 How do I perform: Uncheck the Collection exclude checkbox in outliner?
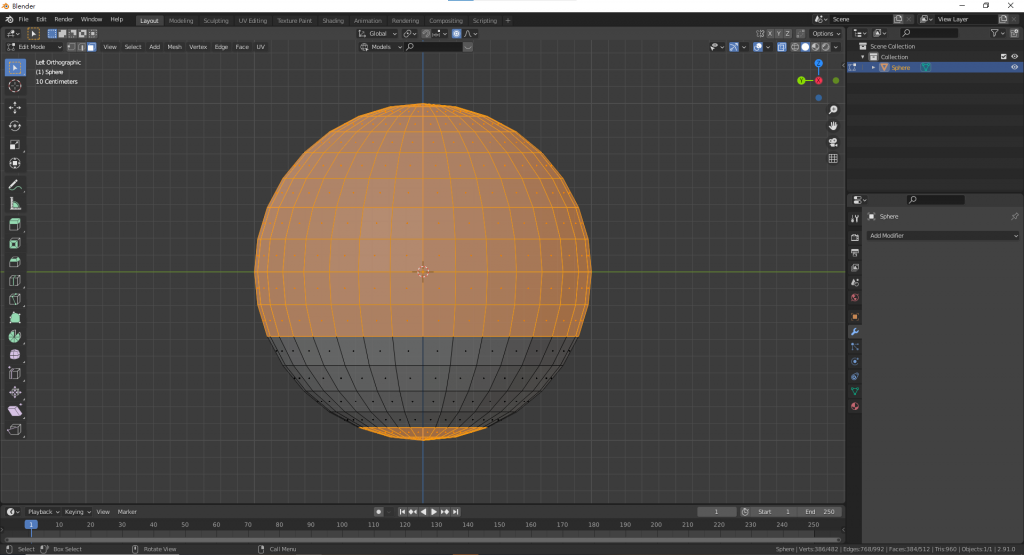coord(1003,57)
